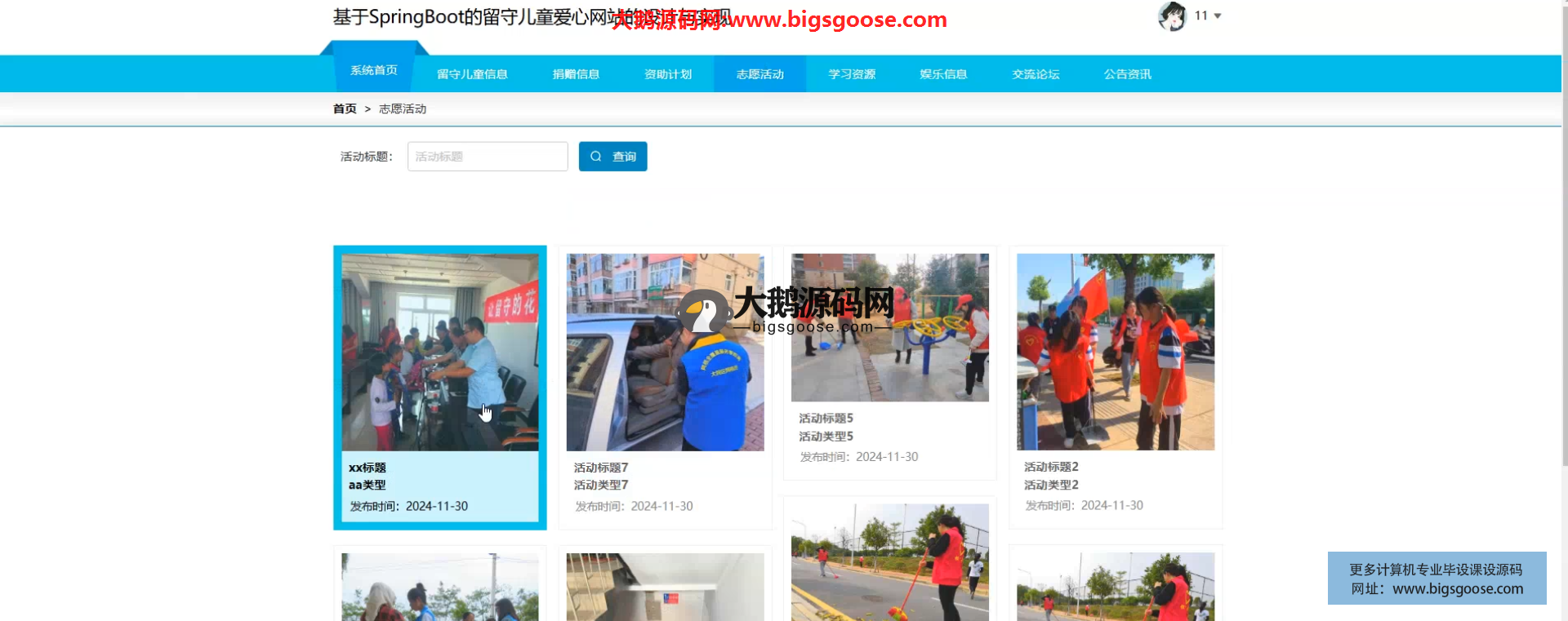Expand the user 11 dropdown arrow

[x=1218, y=16]
